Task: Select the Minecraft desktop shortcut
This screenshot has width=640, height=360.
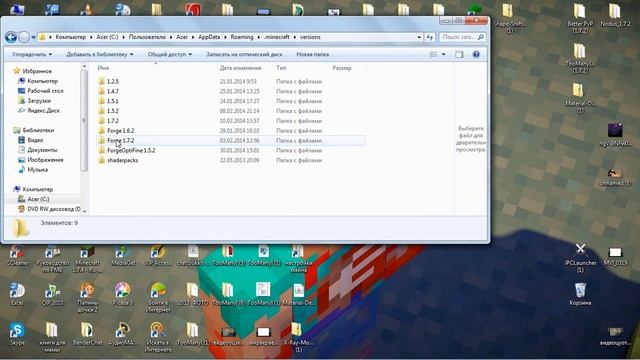Action: click(x=87, y=259)
